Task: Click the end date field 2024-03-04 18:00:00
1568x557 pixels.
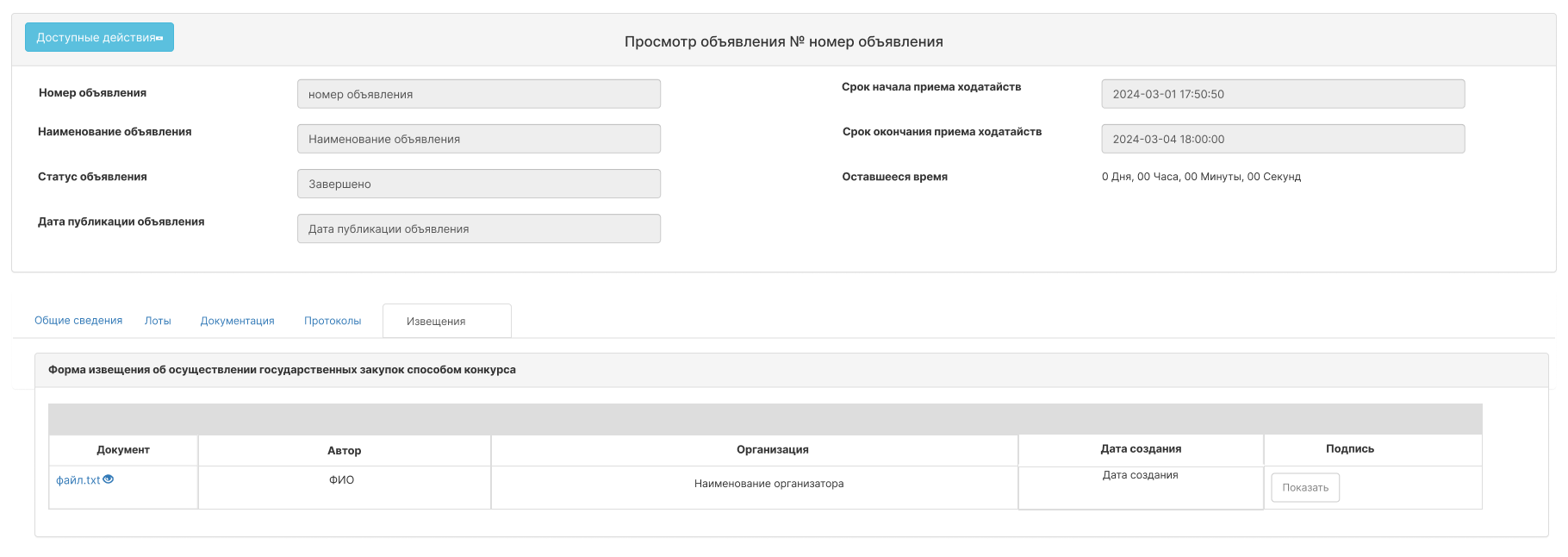Action: point(1283,139)
